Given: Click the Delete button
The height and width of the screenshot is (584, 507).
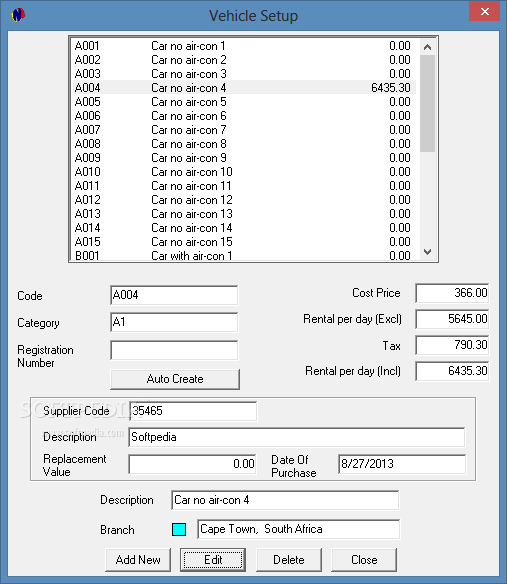Looking at the screenshot, I should 289,560.
